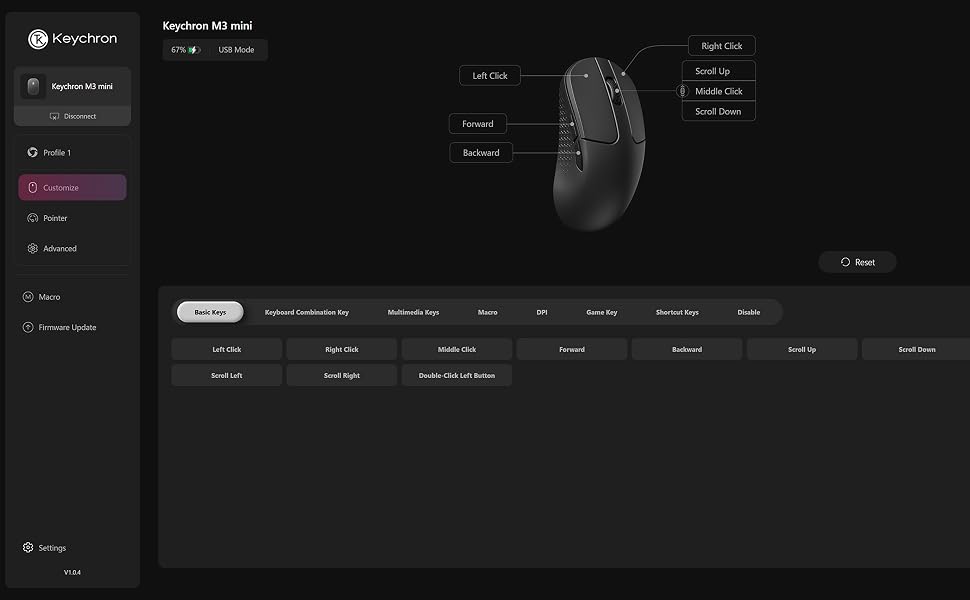Viewport: 970px width, 600px height.
Task: Assign the Backward basic key
Action: pyautogui.click(x=687, y=349)
